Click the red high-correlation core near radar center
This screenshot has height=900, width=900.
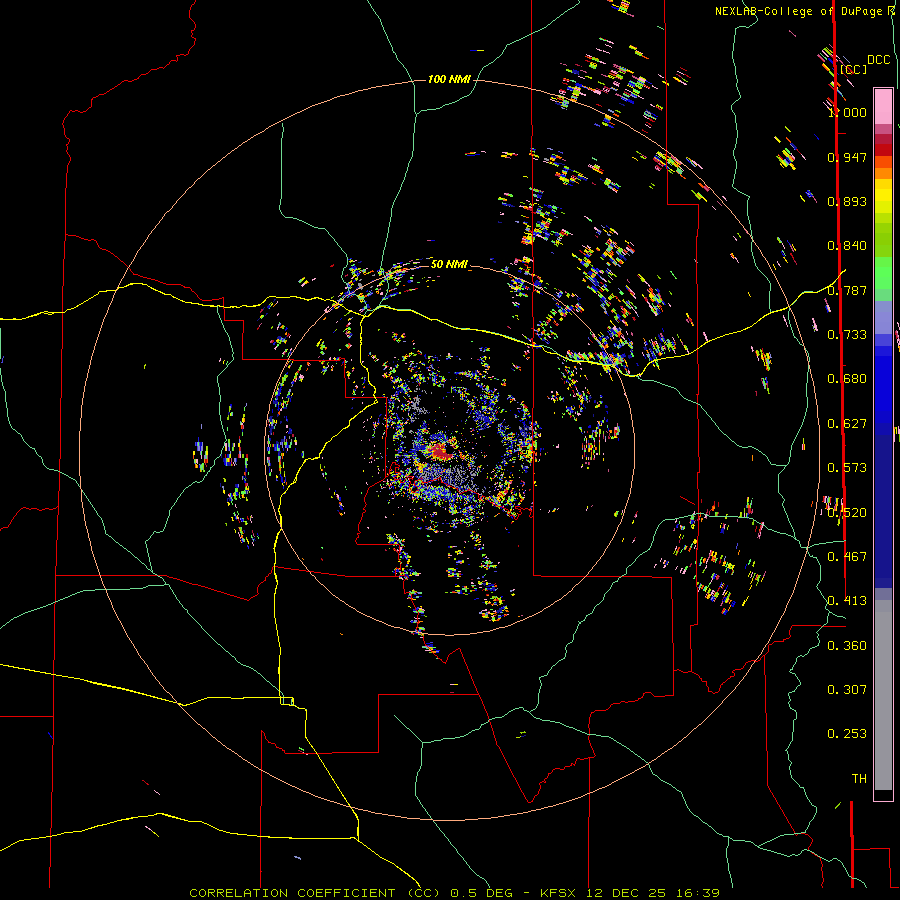coord(441,453)
